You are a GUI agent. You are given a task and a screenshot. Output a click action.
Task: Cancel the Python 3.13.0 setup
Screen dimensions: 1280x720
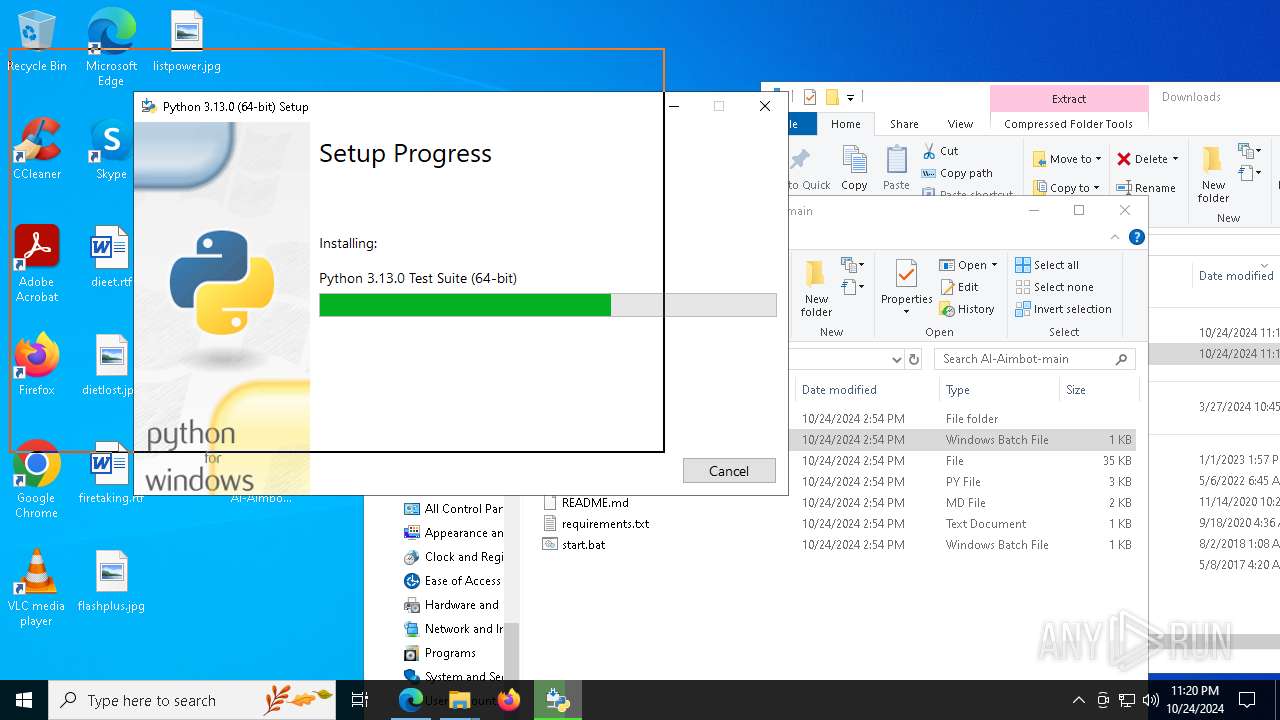click(729, 471)
